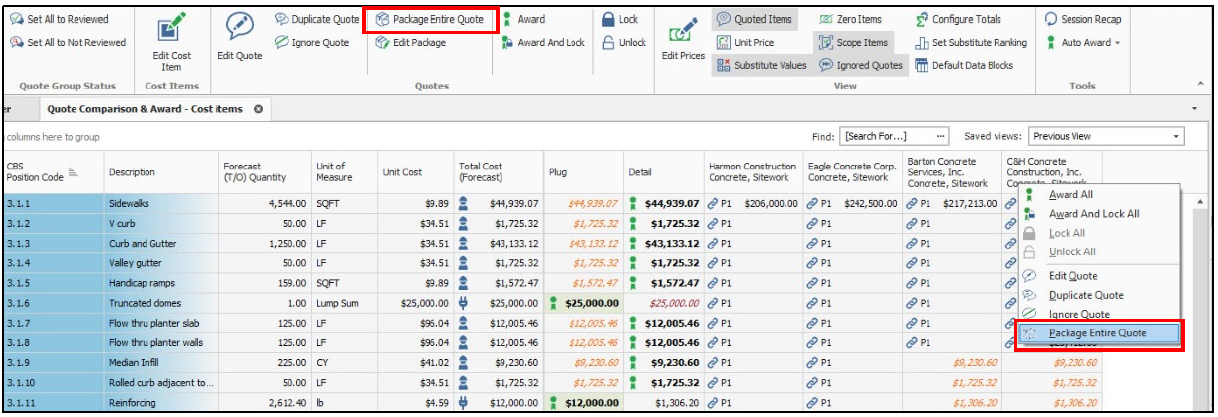Viewport: 1218px width, 417px height.
Task: Expand the Auto Award dropdown
Action: point(1117,42)
